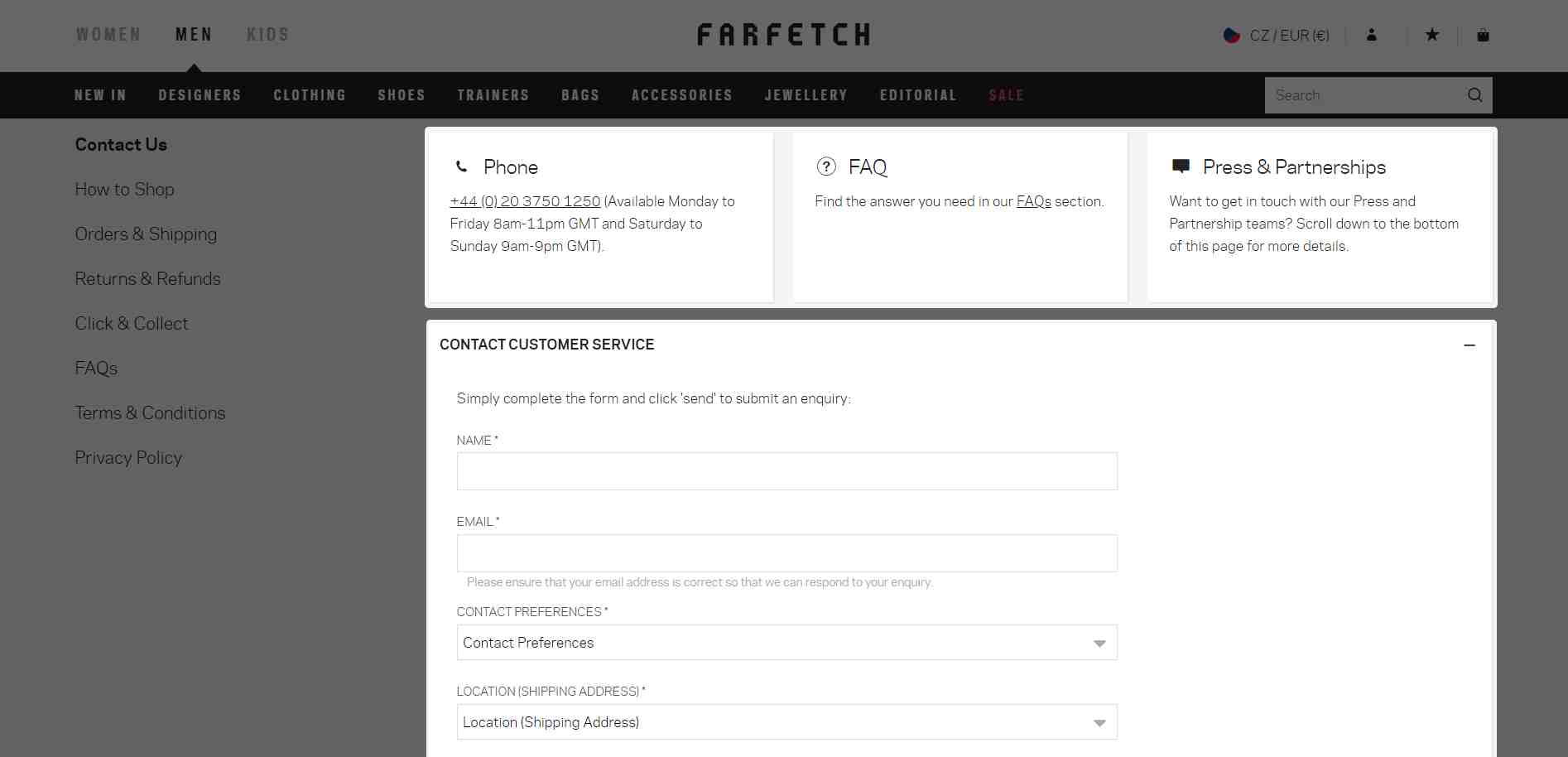Viewport: 1568px width, 757px height.
Task: Open the Contact Preferences dropdown
Action: (786, 643)
